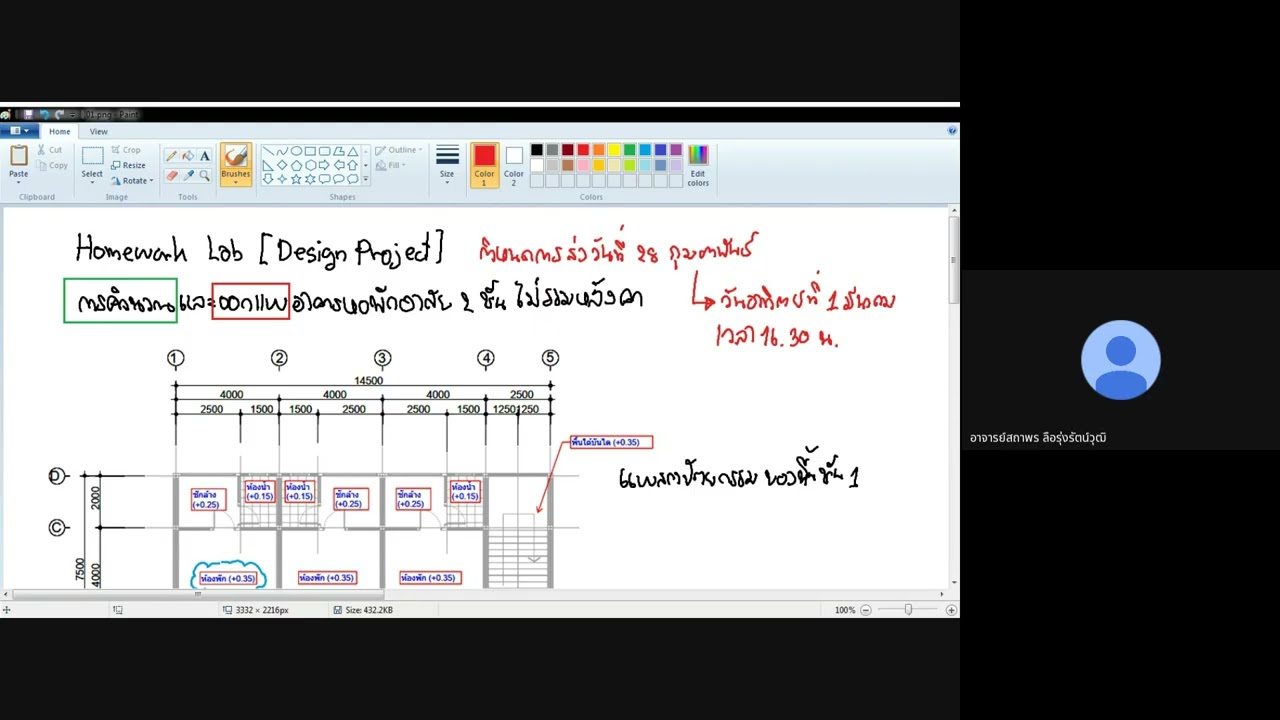Click the participant avatar in meeting panel
Viewport: 1280px width, 720px height.
(1121, 360)
